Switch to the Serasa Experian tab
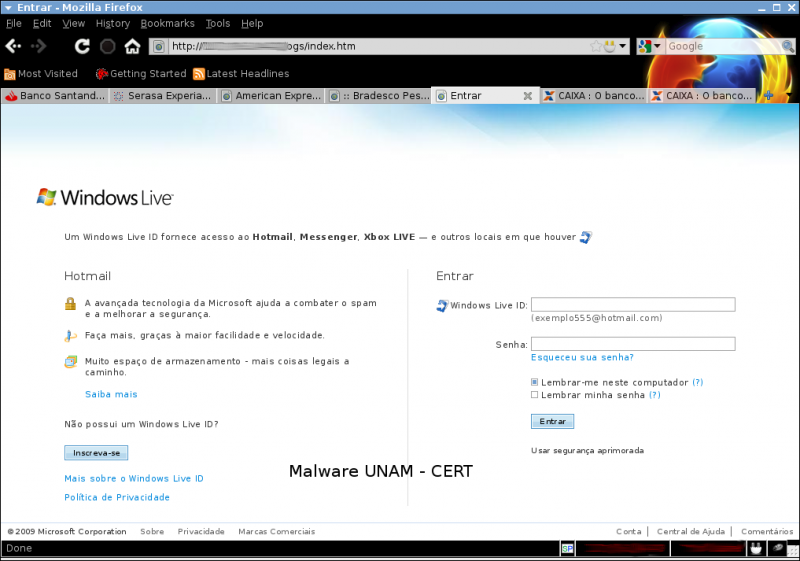 pyautogui.click(x=163, y=96)
